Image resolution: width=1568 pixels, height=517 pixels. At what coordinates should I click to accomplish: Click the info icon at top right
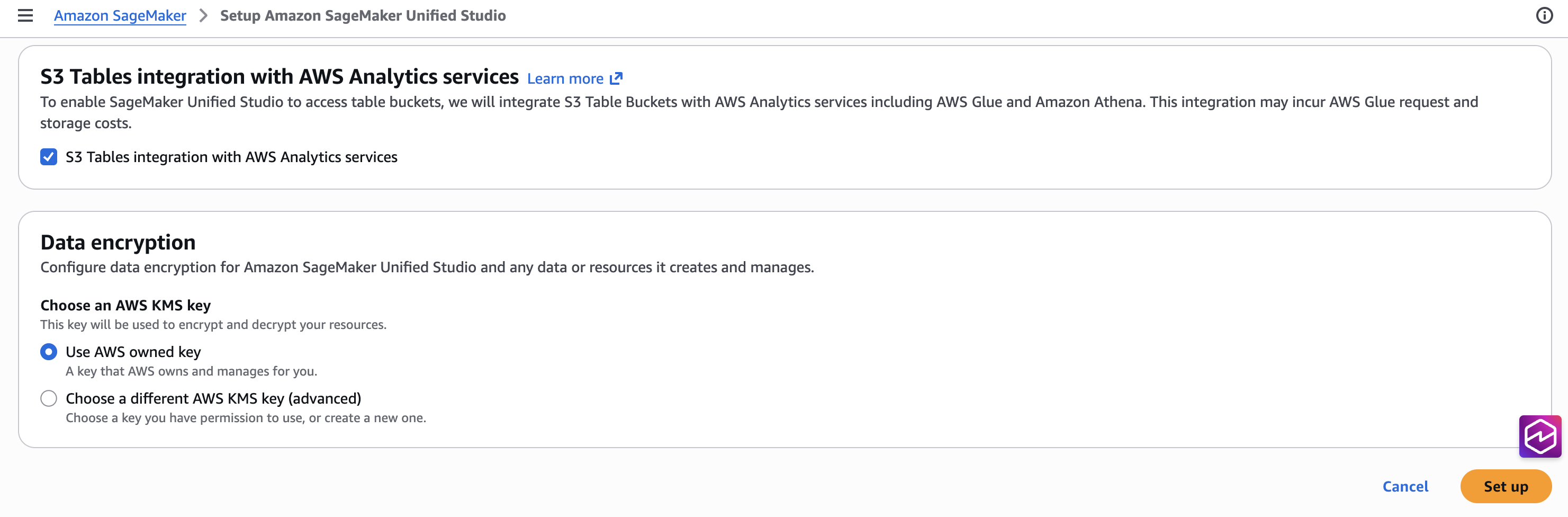click(1544, 16)
